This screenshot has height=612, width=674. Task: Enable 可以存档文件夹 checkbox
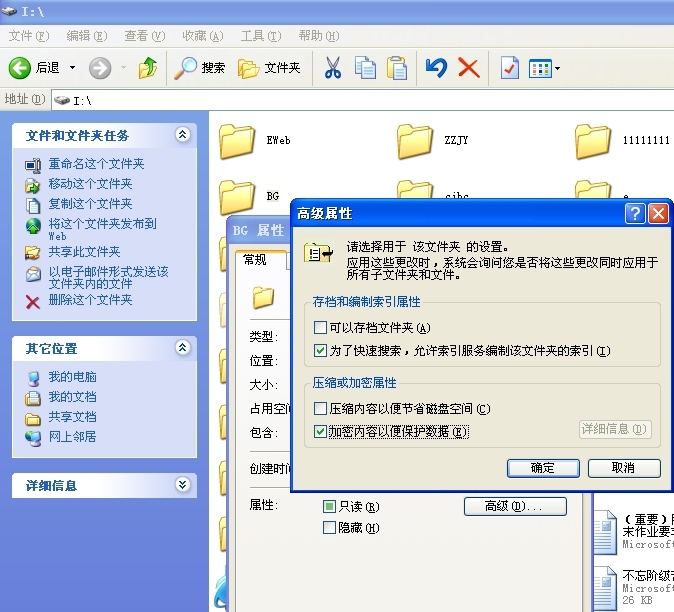(320, 328)
